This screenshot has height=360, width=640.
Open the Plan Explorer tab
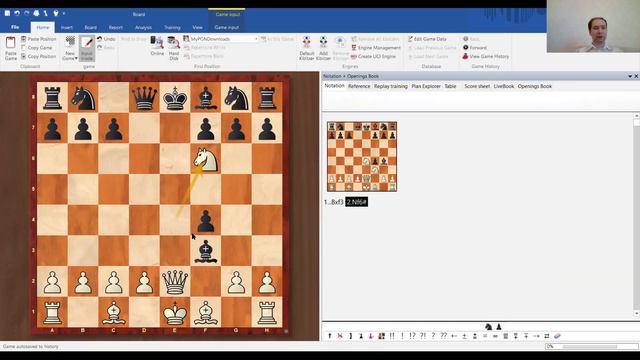pyautogui.click(x=426, y=86)
